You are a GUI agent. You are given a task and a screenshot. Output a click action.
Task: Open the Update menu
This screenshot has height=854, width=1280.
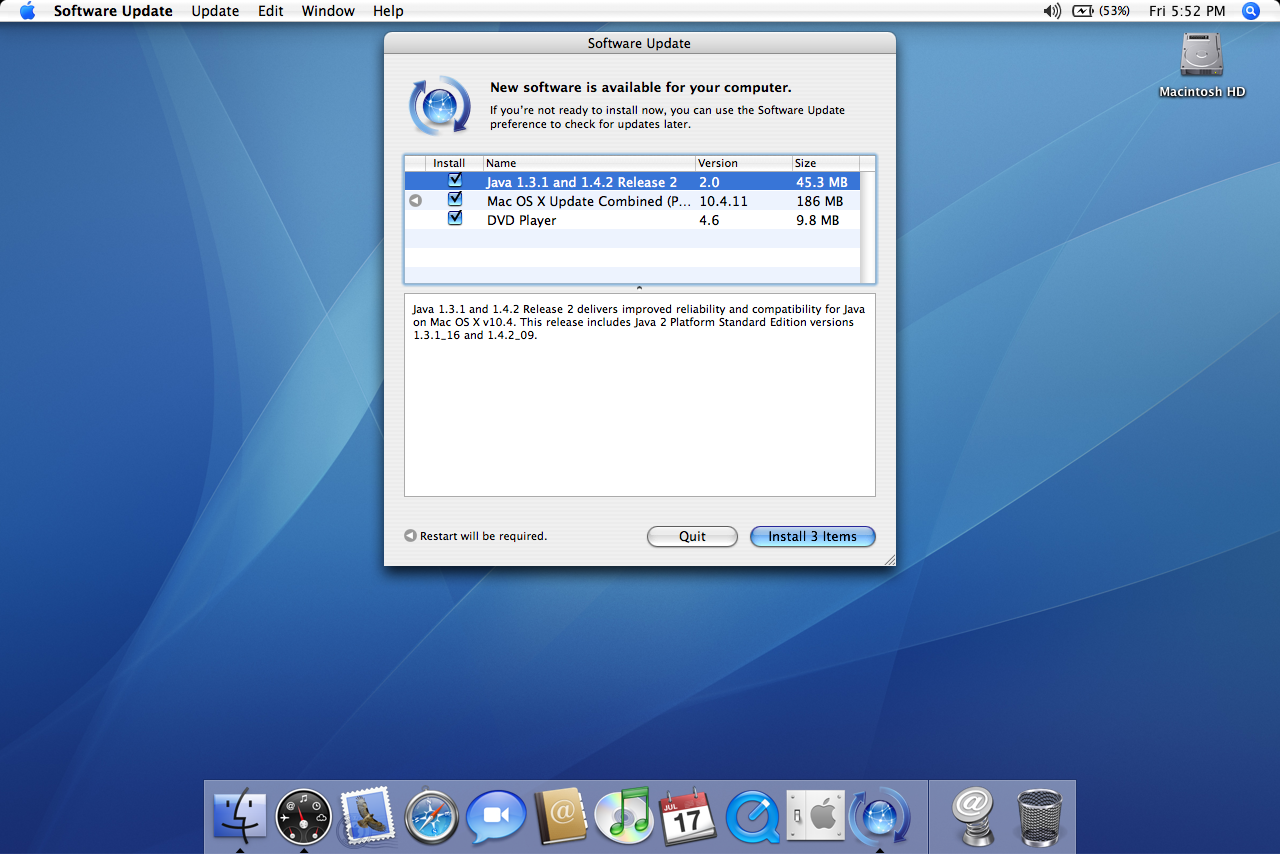pyautogui.click(x=215, y=11)
